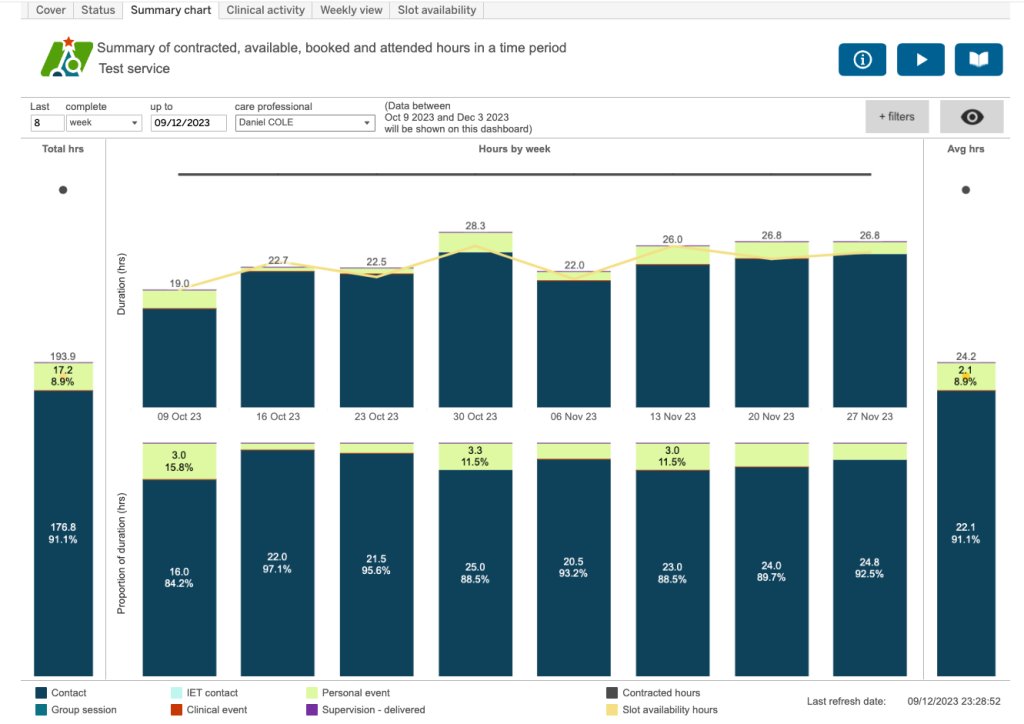Open the Slot availability tab
Viewport: 1024px width, 724px height.
tap(437, 10)
